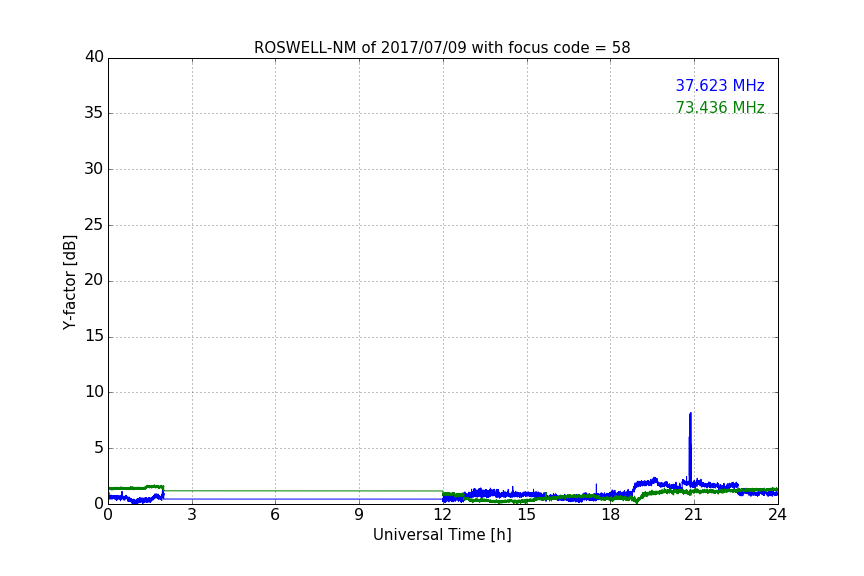Viewport: 864px width, 576px height.
Task: Click the x-axis tick label '18'
Action: (610, 515)
